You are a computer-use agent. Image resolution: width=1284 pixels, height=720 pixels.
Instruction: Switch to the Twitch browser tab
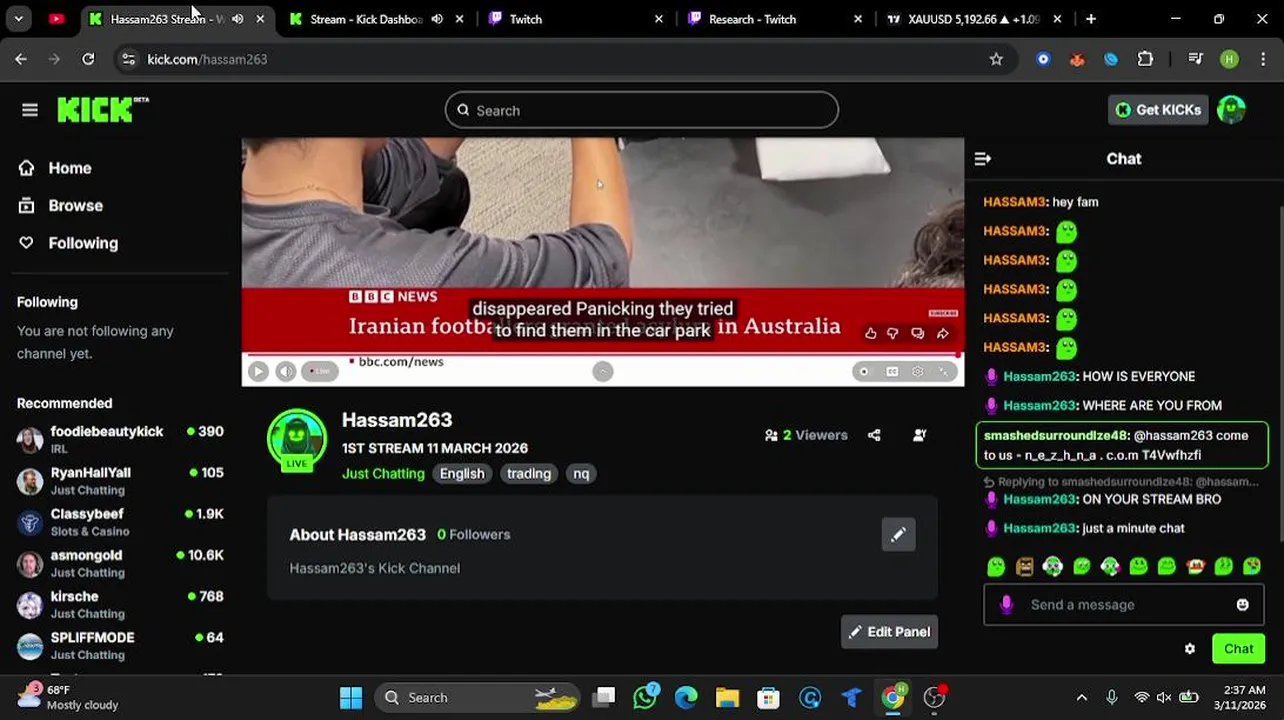click(x=526, y=19)
